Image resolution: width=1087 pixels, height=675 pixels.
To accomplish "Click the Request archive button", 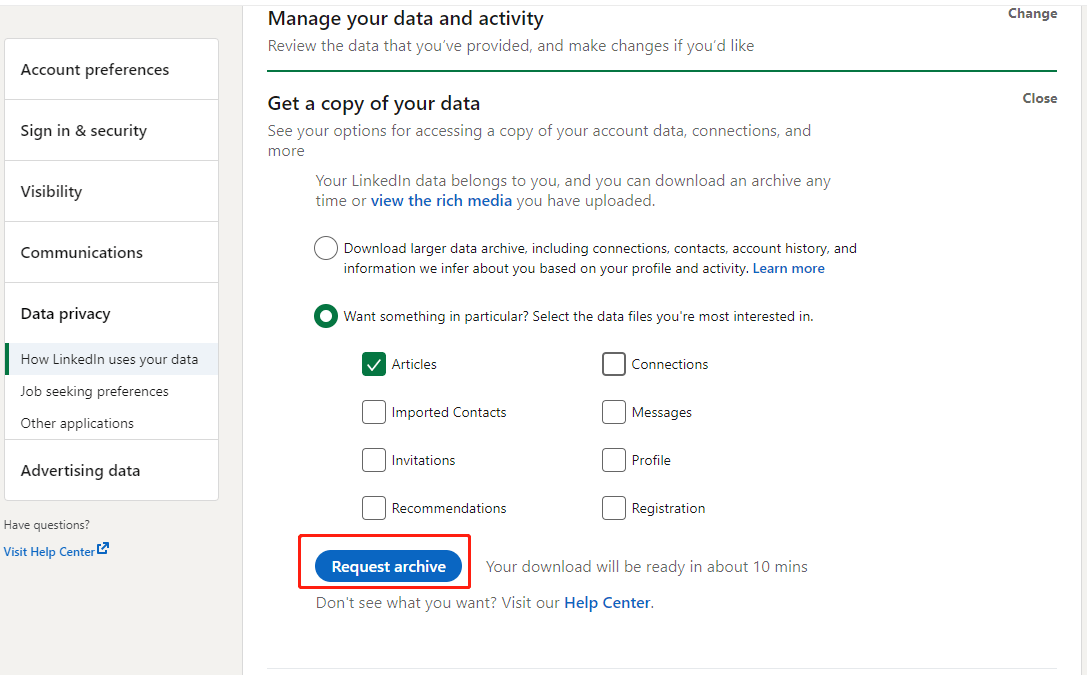I will (x=388, y=566).
